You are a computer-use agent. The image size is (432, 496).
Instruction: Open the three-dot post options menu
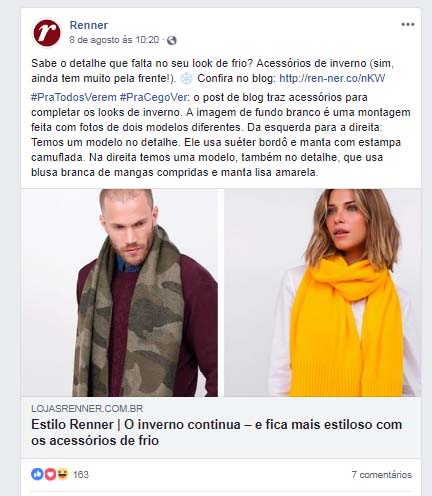(407, 24)
